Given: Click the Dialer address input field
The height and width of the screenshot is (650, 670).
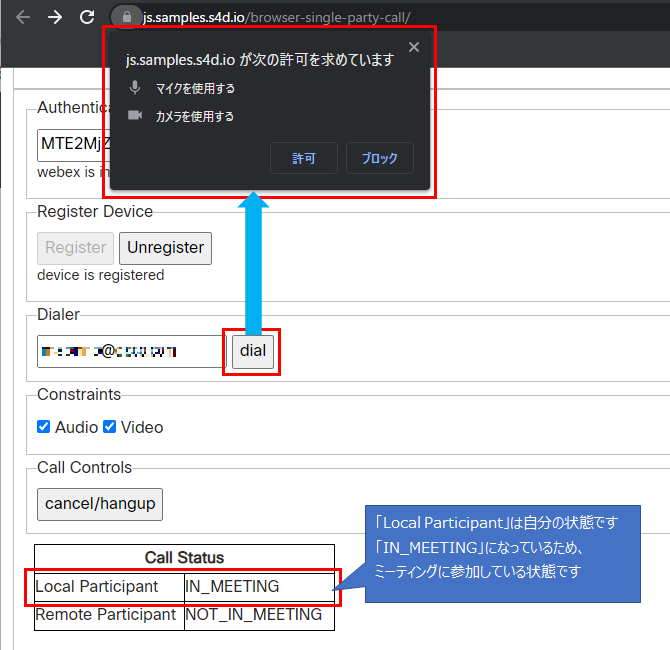Looking at the screenshot, I should (x=130, y=352).
